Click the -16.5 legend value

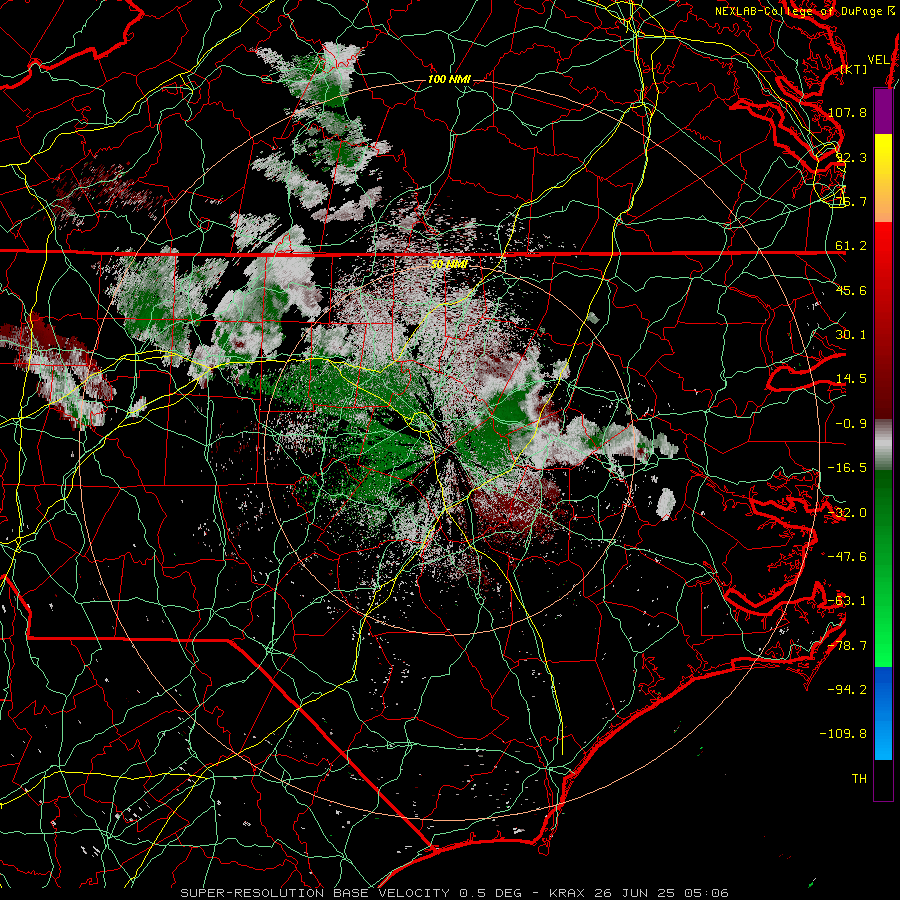tap(847, 468)
